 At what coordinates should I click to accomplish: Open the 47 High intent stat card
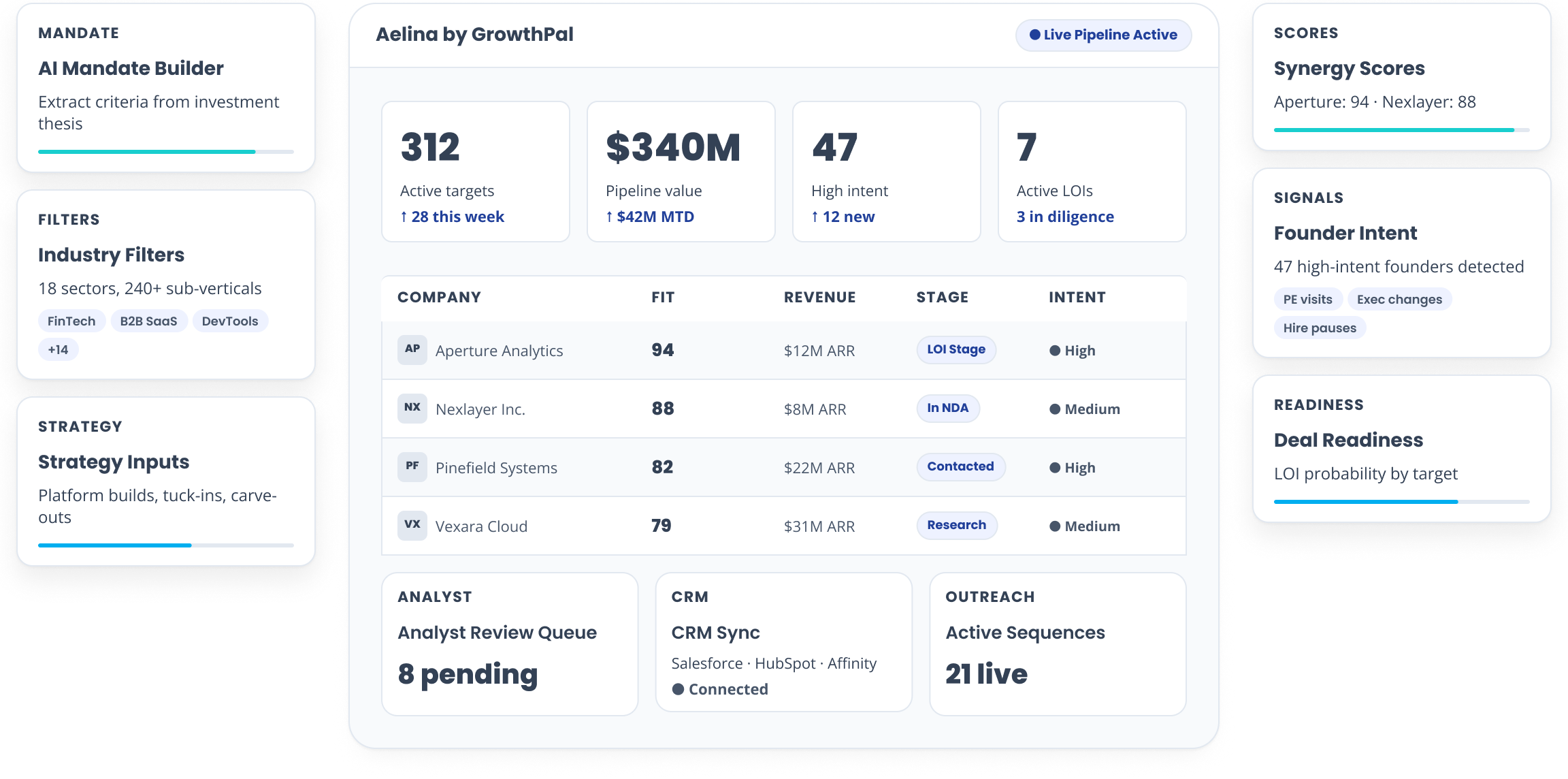coord(887,172)
